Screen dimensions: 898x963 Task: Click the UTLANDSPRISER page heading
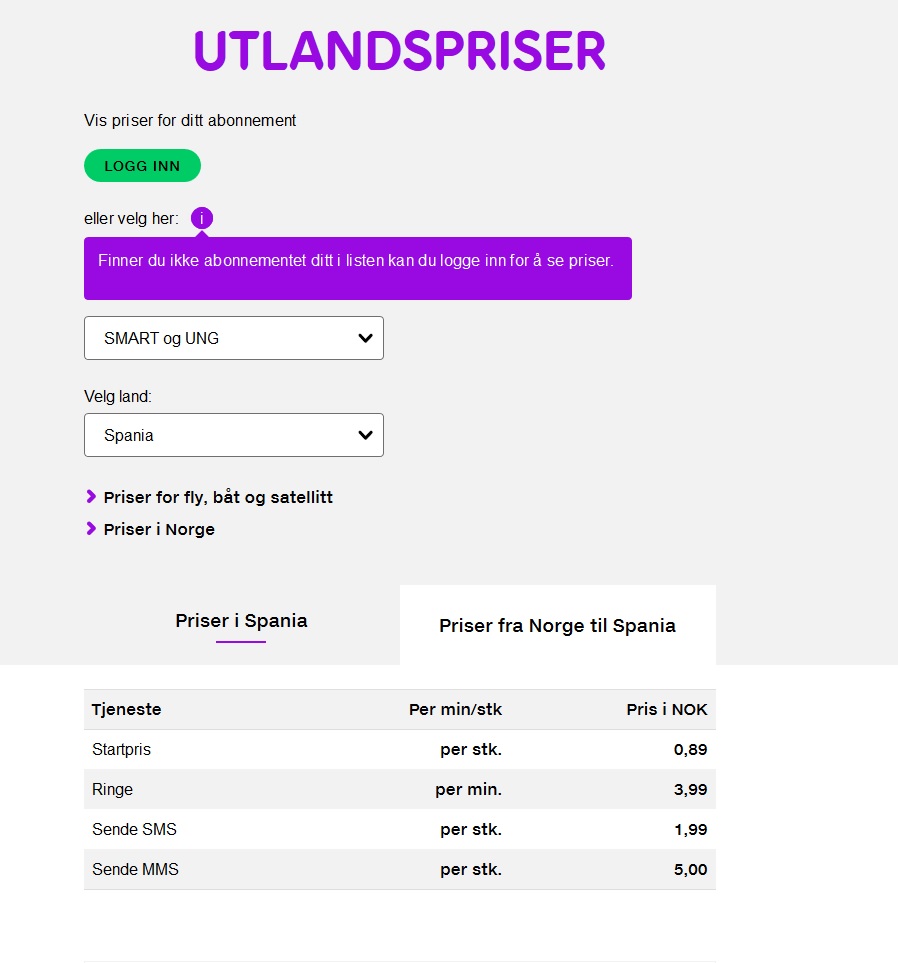pos(400,50)
